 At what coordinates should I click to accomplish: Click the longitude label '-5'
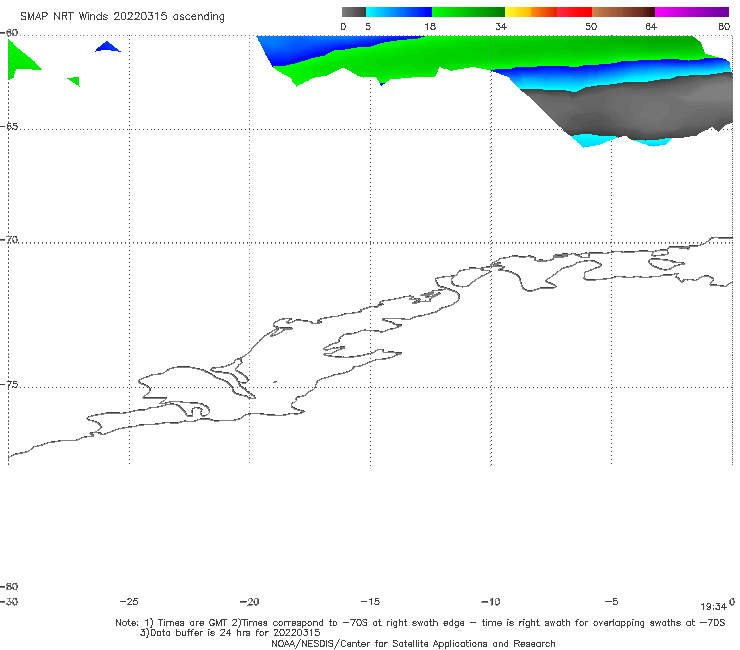(x=611, y=602)
